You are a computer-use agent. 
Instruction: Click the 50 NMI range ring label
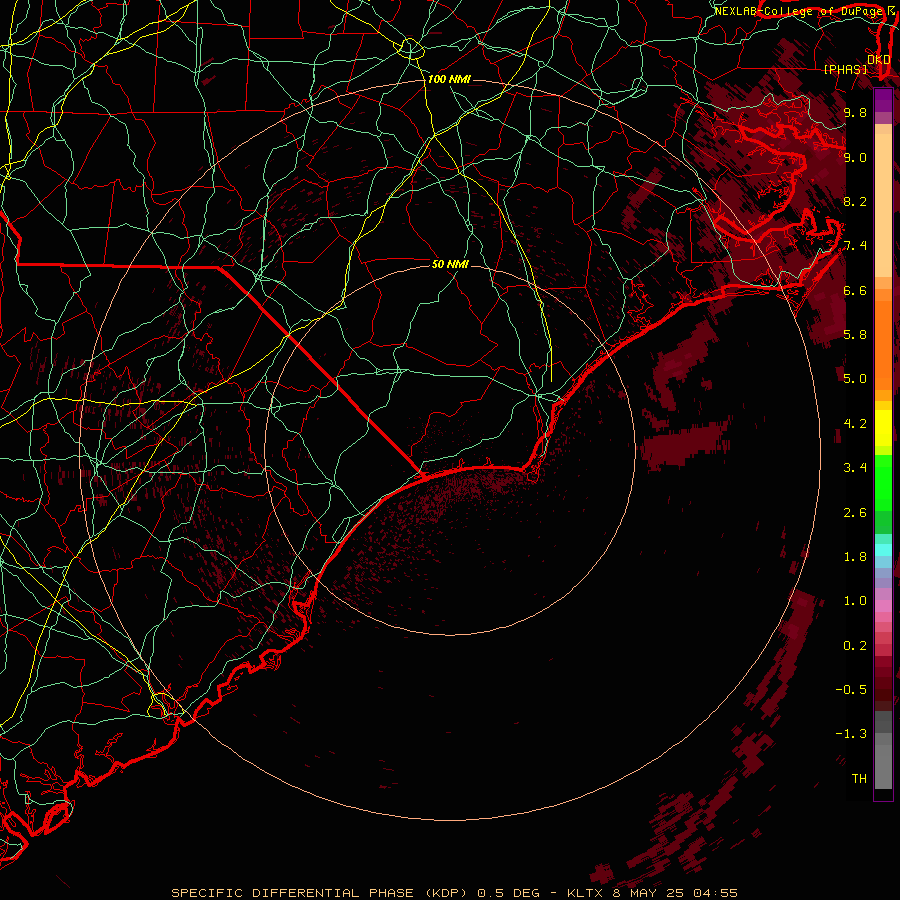[x=450, y=264]
